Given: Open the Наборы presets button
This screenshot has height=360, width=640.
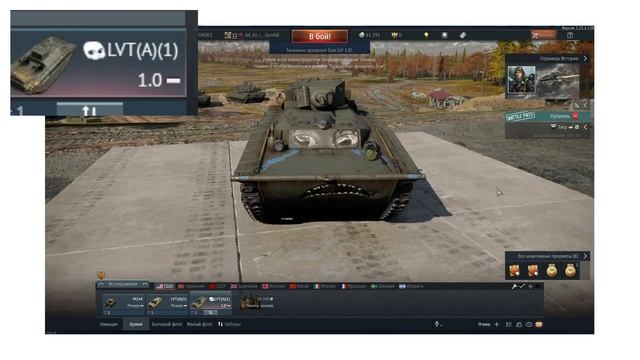Looking at the screenshot, I should tap(229, 324).
